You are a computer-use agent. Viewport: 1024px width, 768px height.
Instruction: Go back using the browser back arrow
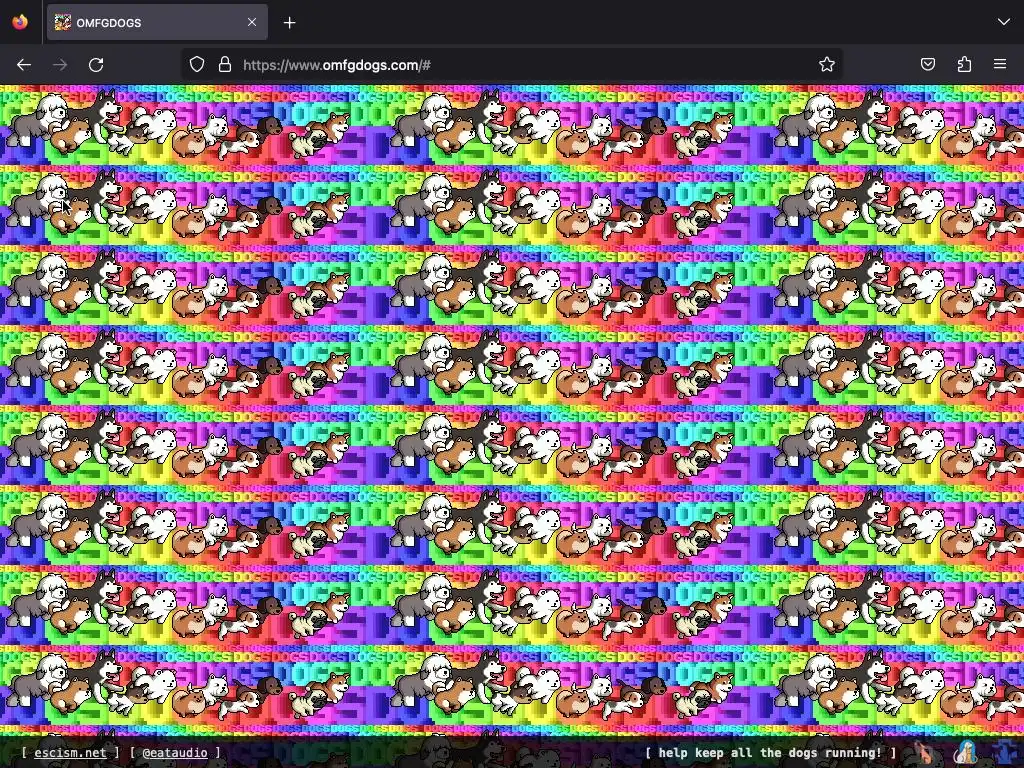point(24,65)
